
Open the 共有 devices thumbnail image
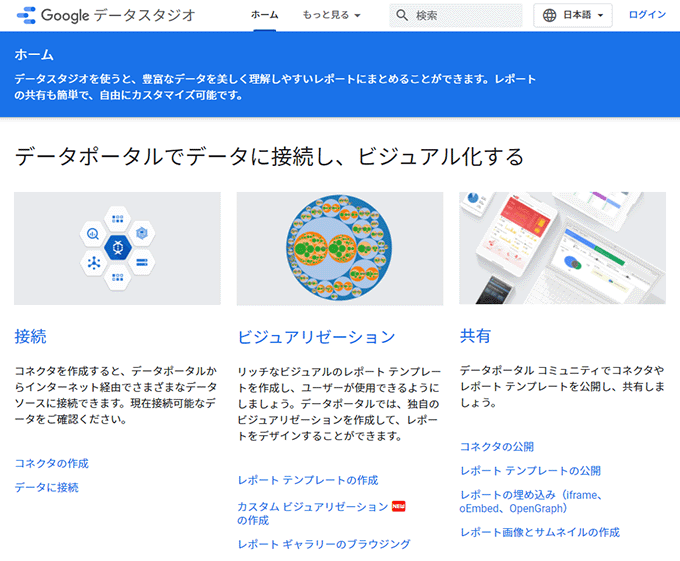click(x=562, y=248)
